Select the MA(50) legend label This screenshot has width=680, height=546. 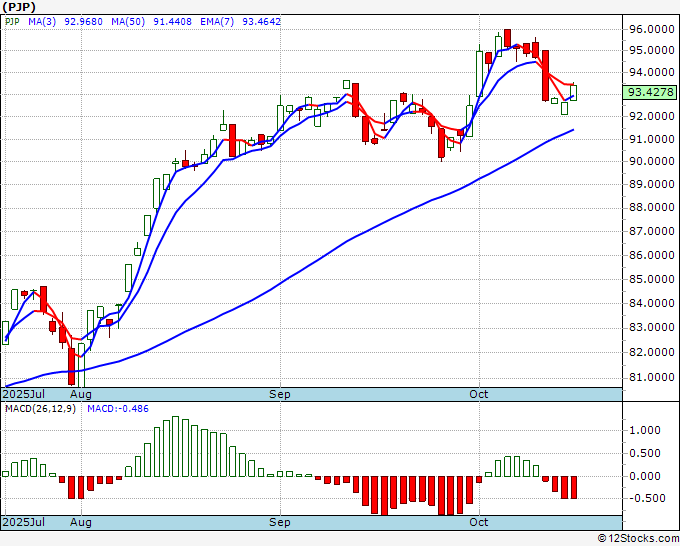(128, 21)
